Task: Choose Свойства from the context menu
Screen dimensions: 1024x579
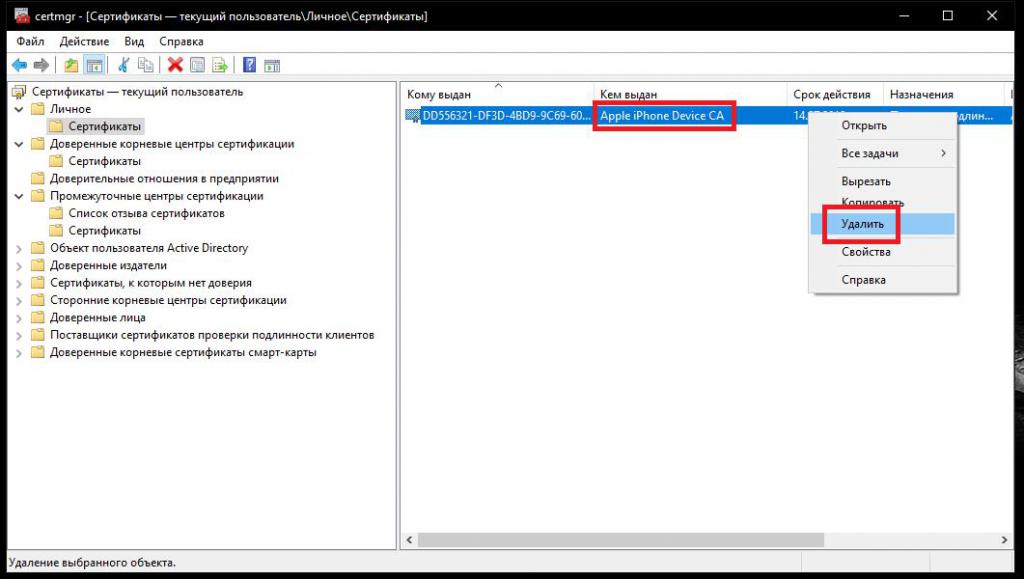Action: point(865,252)
